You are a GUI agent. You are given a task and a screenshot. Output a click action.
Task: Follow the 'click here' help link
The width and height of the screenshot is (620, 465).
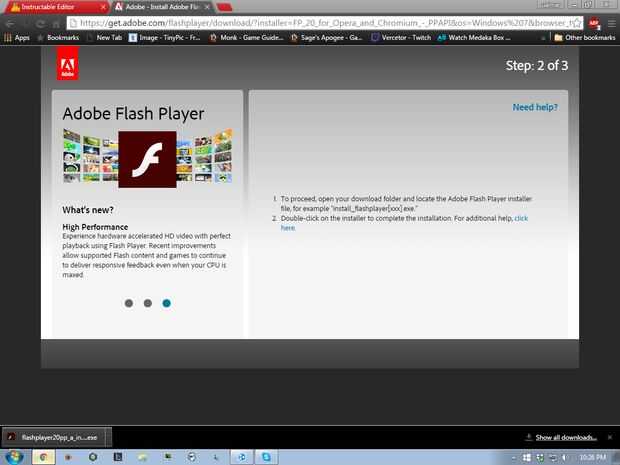pos(521,218)
